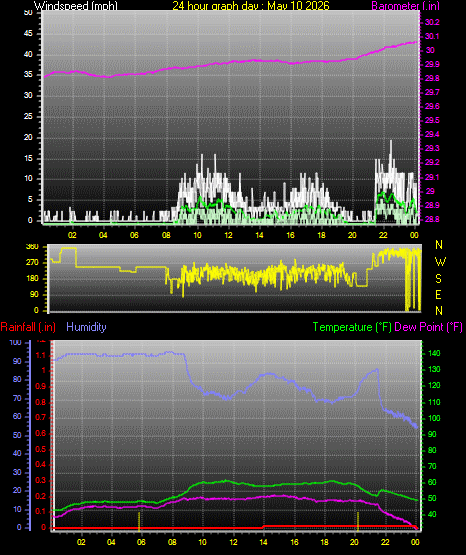
Task: Click the Temperature (°F) legend label
Action: 352,327
